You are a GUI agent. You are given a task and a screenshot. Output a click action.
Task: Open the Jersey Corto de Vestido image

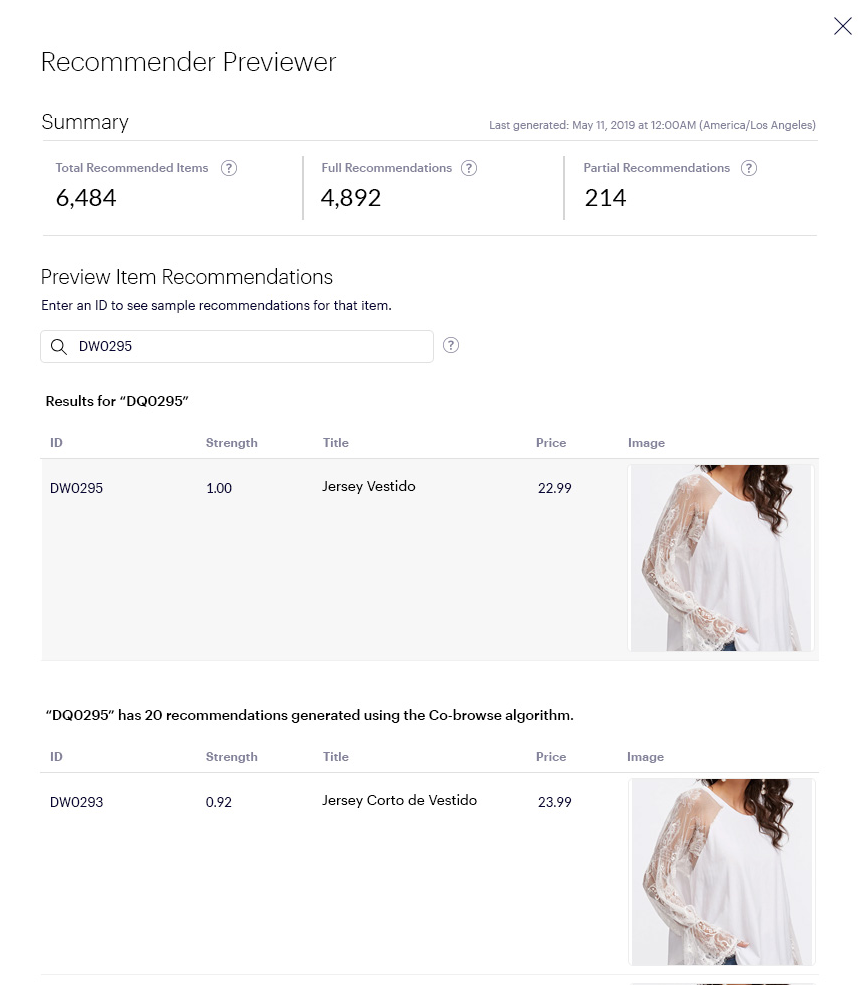click(x=722, y=872)
